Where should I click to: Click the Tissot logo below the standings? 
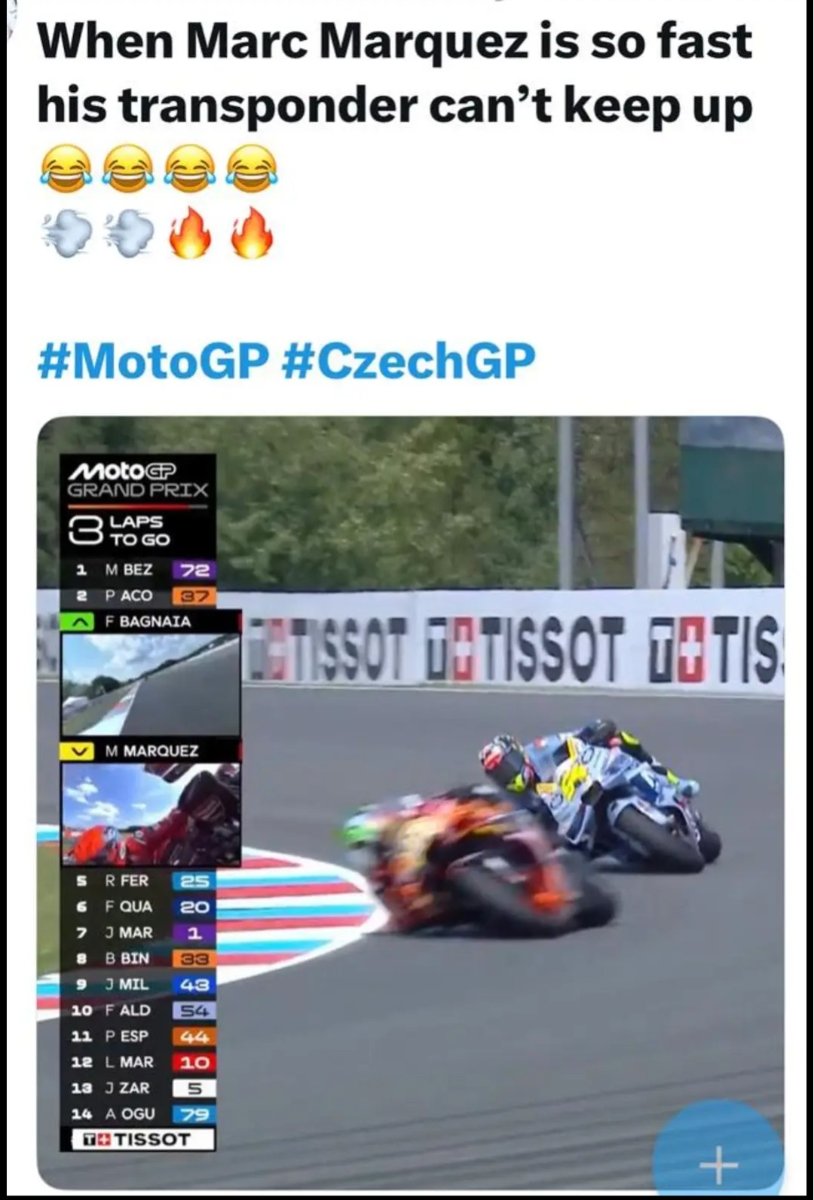[144, 1139]
